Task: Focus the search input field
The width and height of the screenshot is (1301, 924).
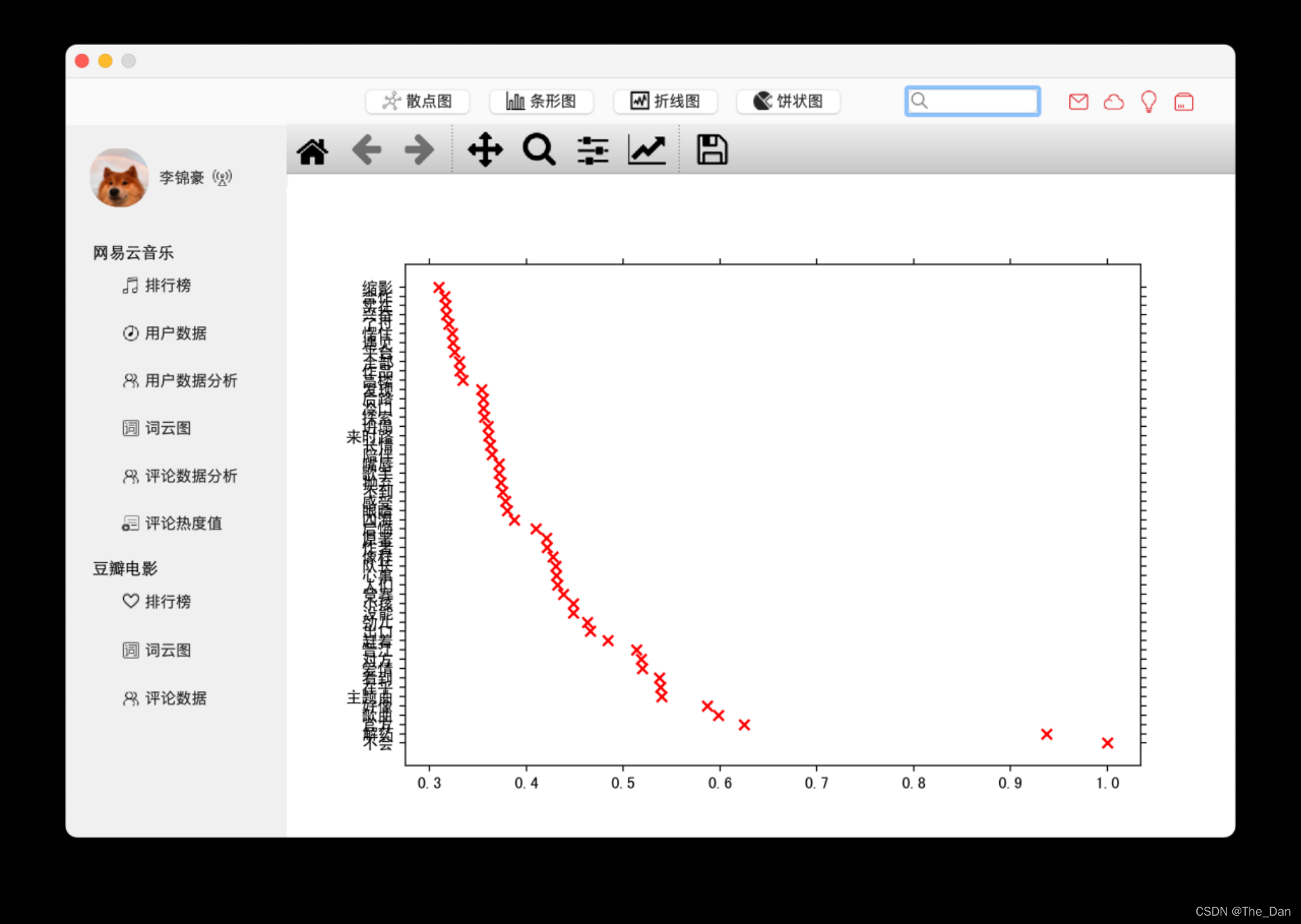Action: click(x=972, y=101)
